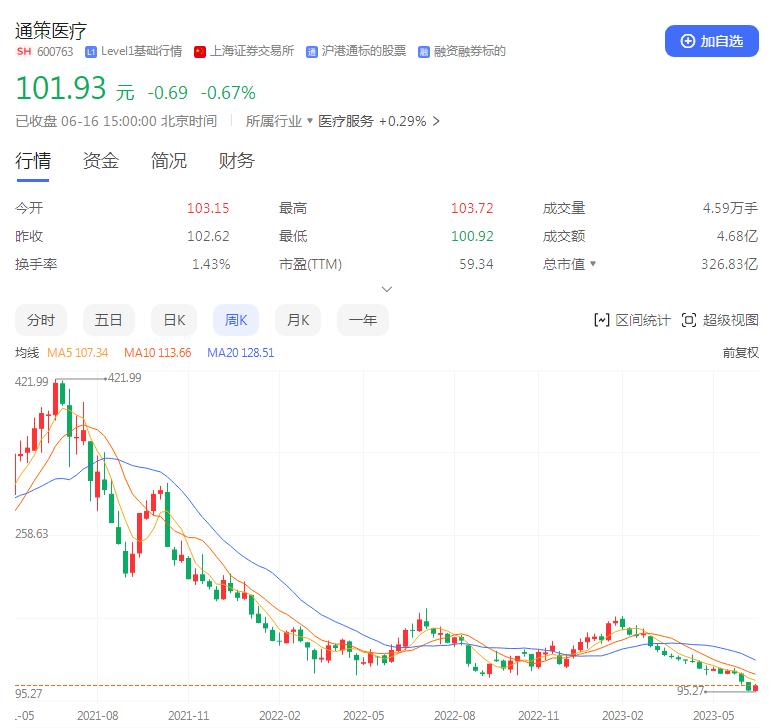Select the 月K chart period
The width and height of the screenshot is (776, 728).
(x=298, y=320)
